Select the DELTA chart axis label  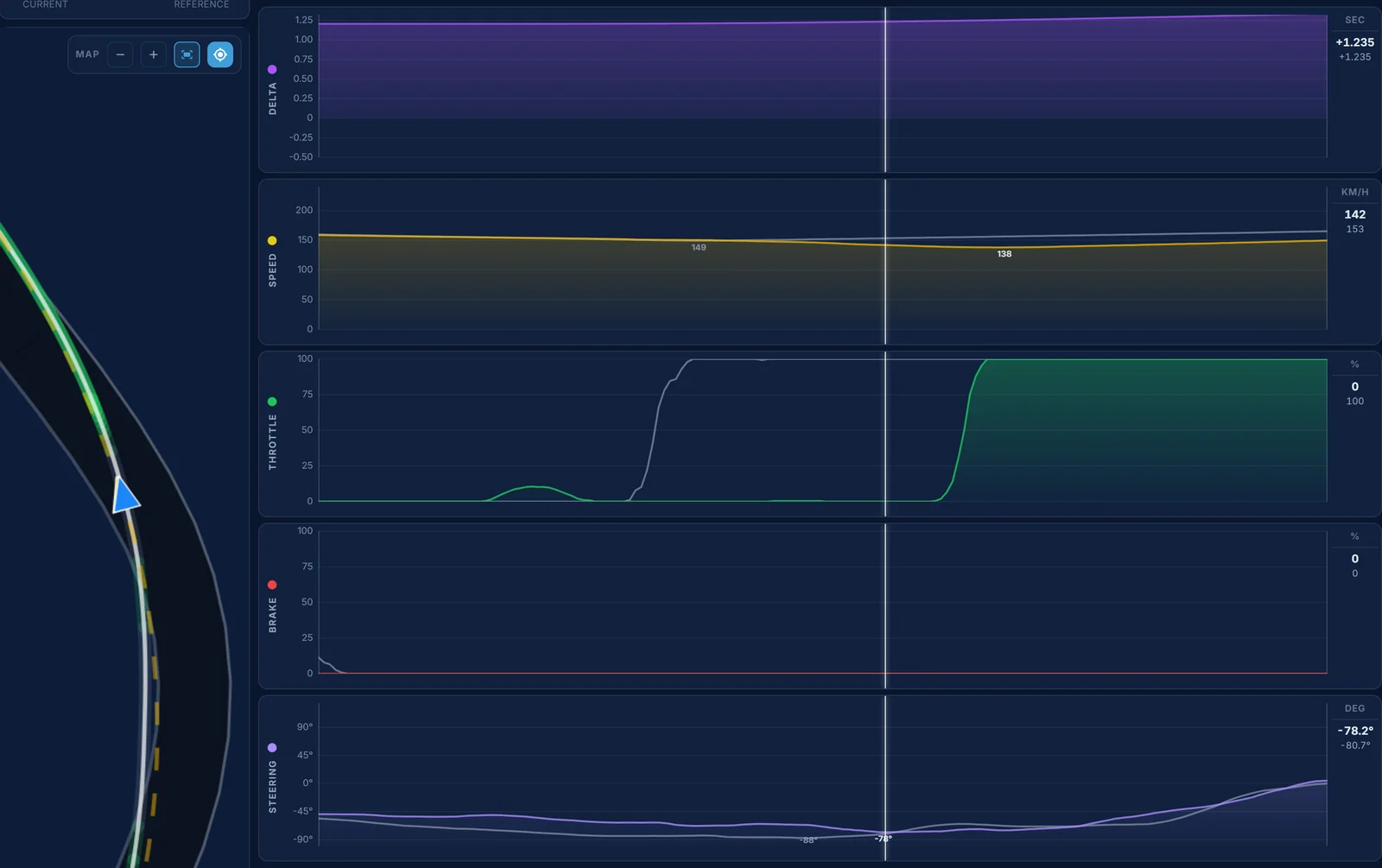click(x=273, y=98)
